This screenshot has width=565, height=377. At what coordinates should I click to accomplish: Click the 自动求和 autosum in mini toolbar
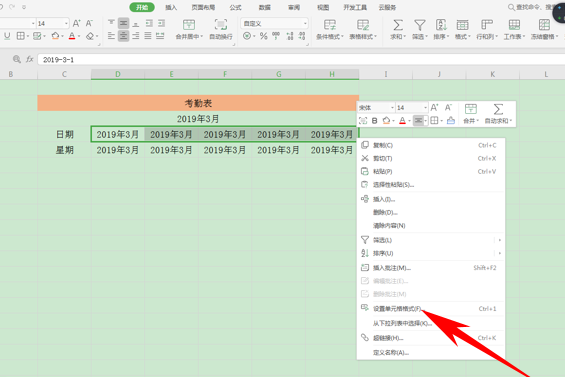coord(498,114)
